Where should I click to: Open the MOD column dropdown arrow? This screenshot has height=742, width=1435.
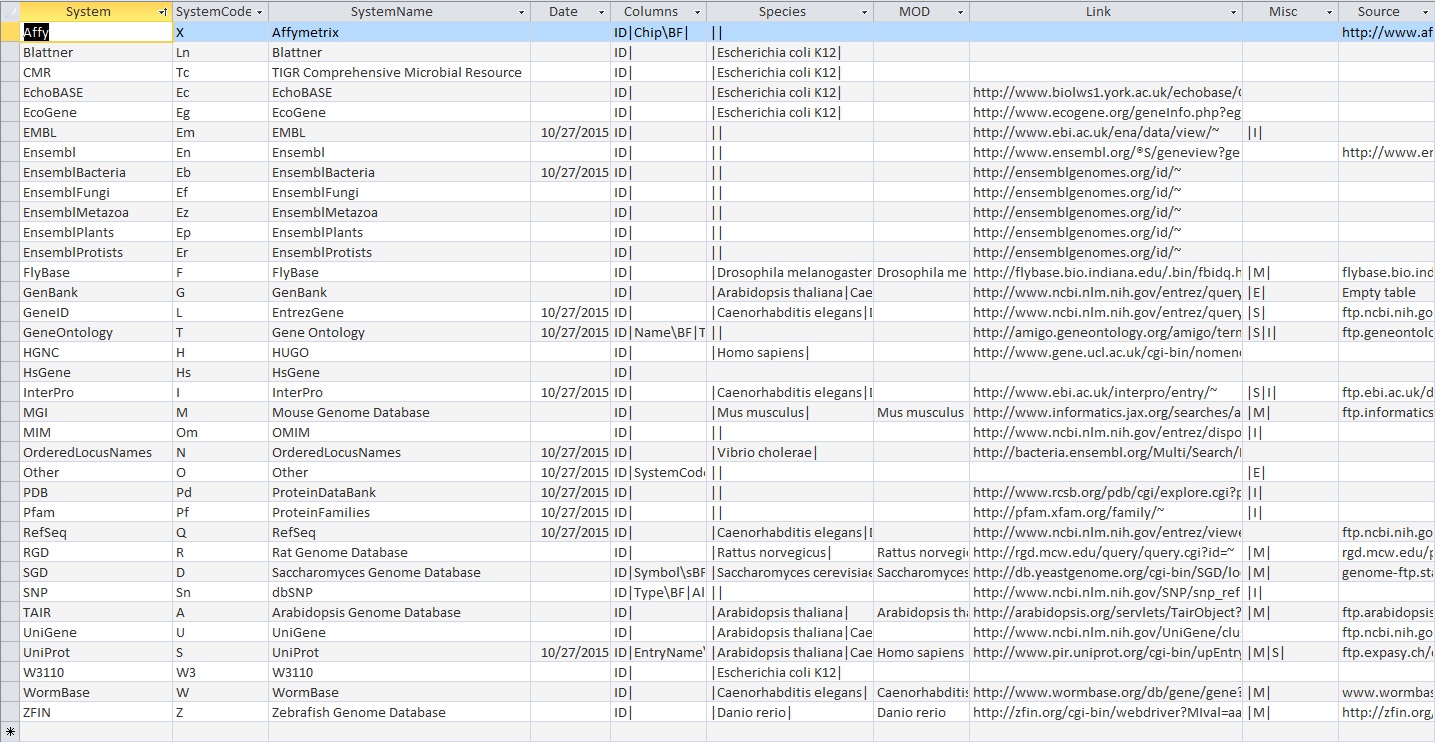[x=960, y=12]
